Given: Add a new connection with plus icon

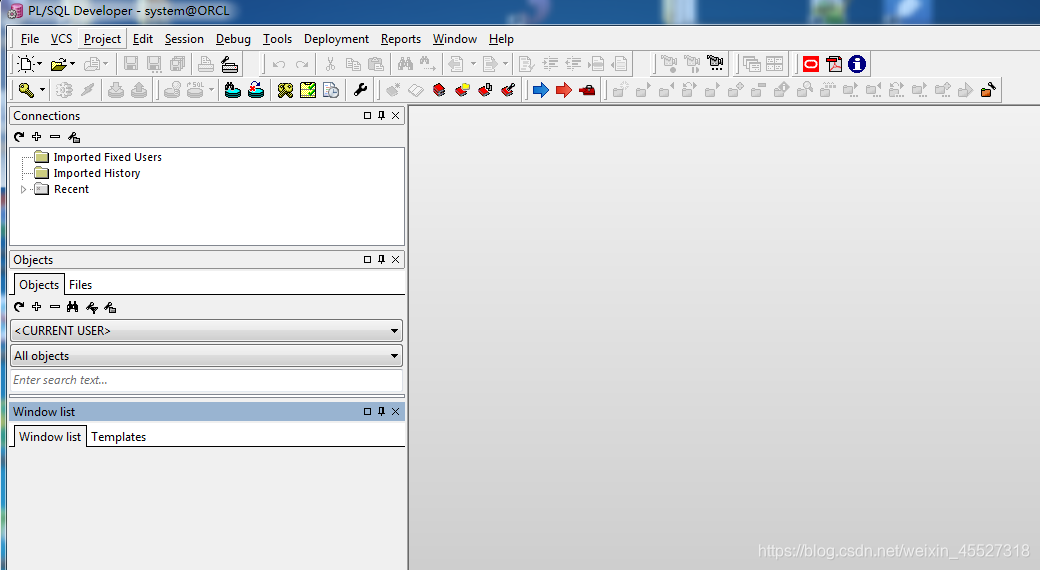Looking at the screenshot, I should (x=36, y=137).
